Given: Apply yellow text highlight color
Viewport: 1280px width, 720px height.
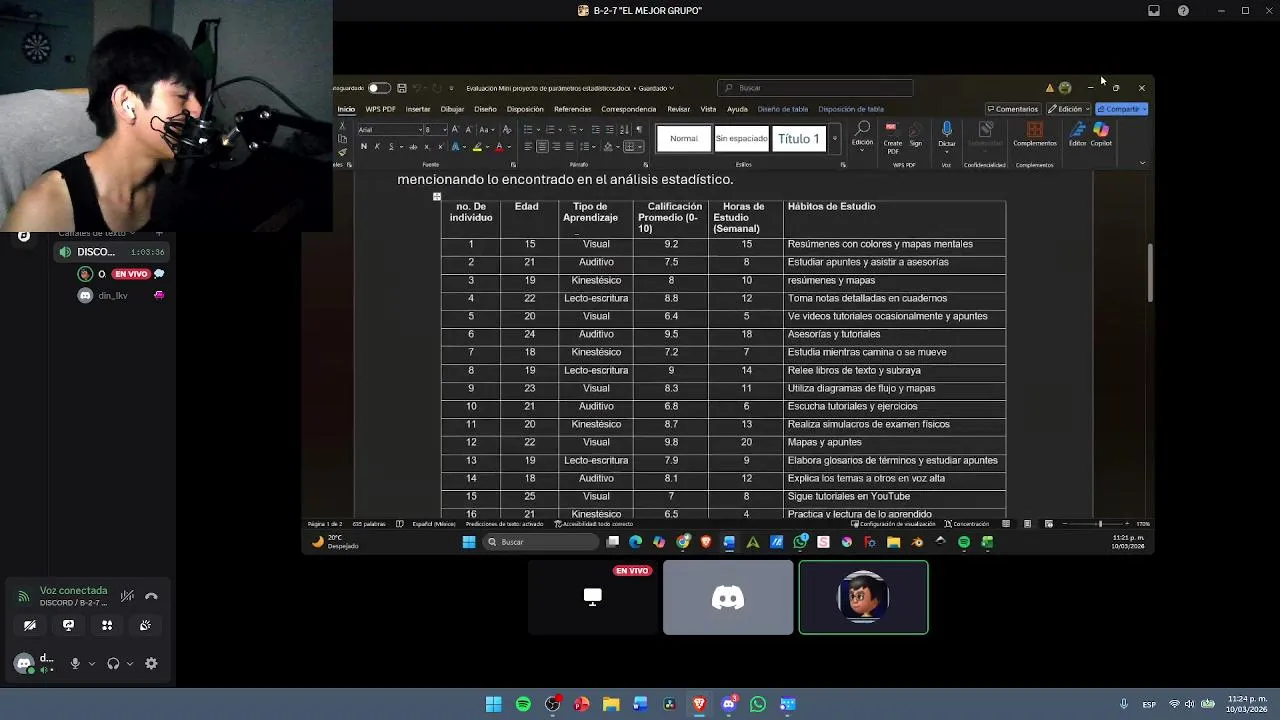Looking at the screenshot, I should pos(477,147).
